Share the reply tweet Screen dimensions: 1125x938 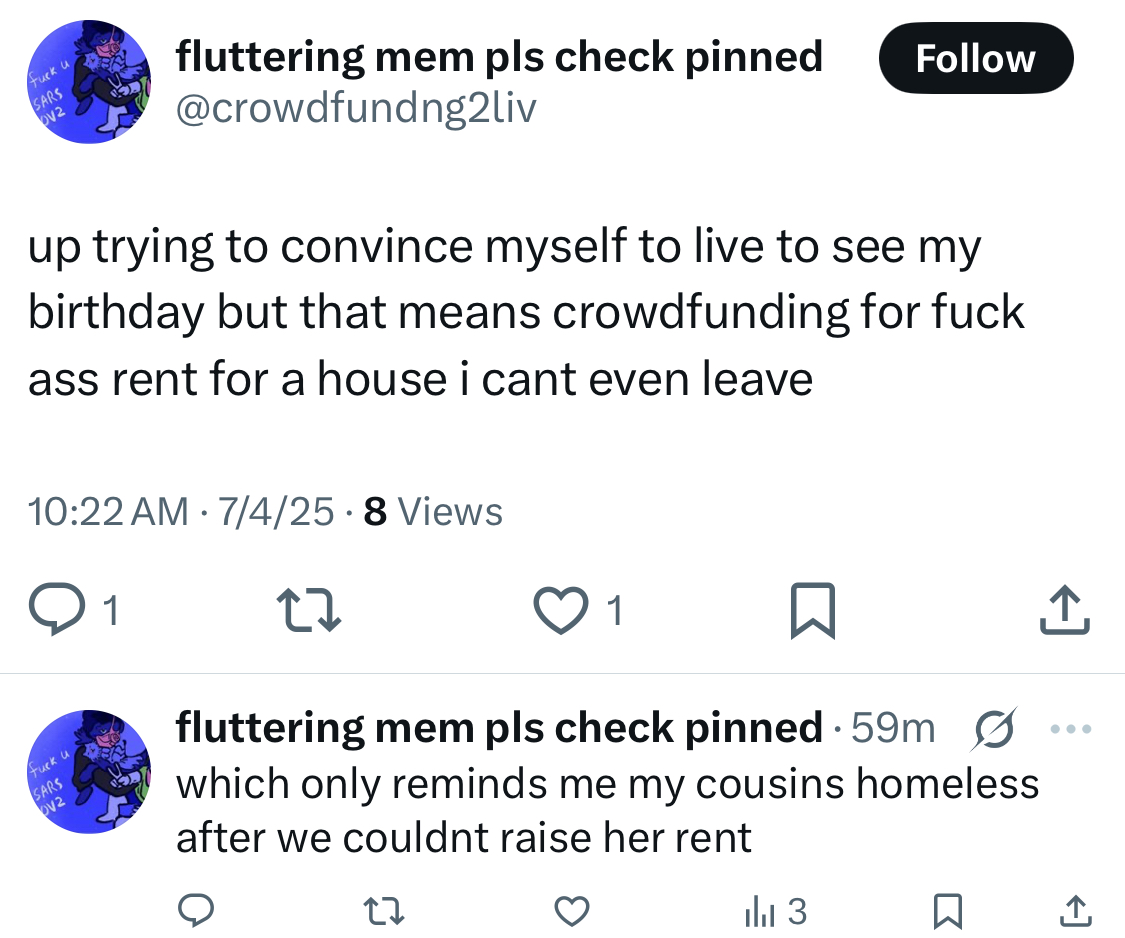point(1075,911)
